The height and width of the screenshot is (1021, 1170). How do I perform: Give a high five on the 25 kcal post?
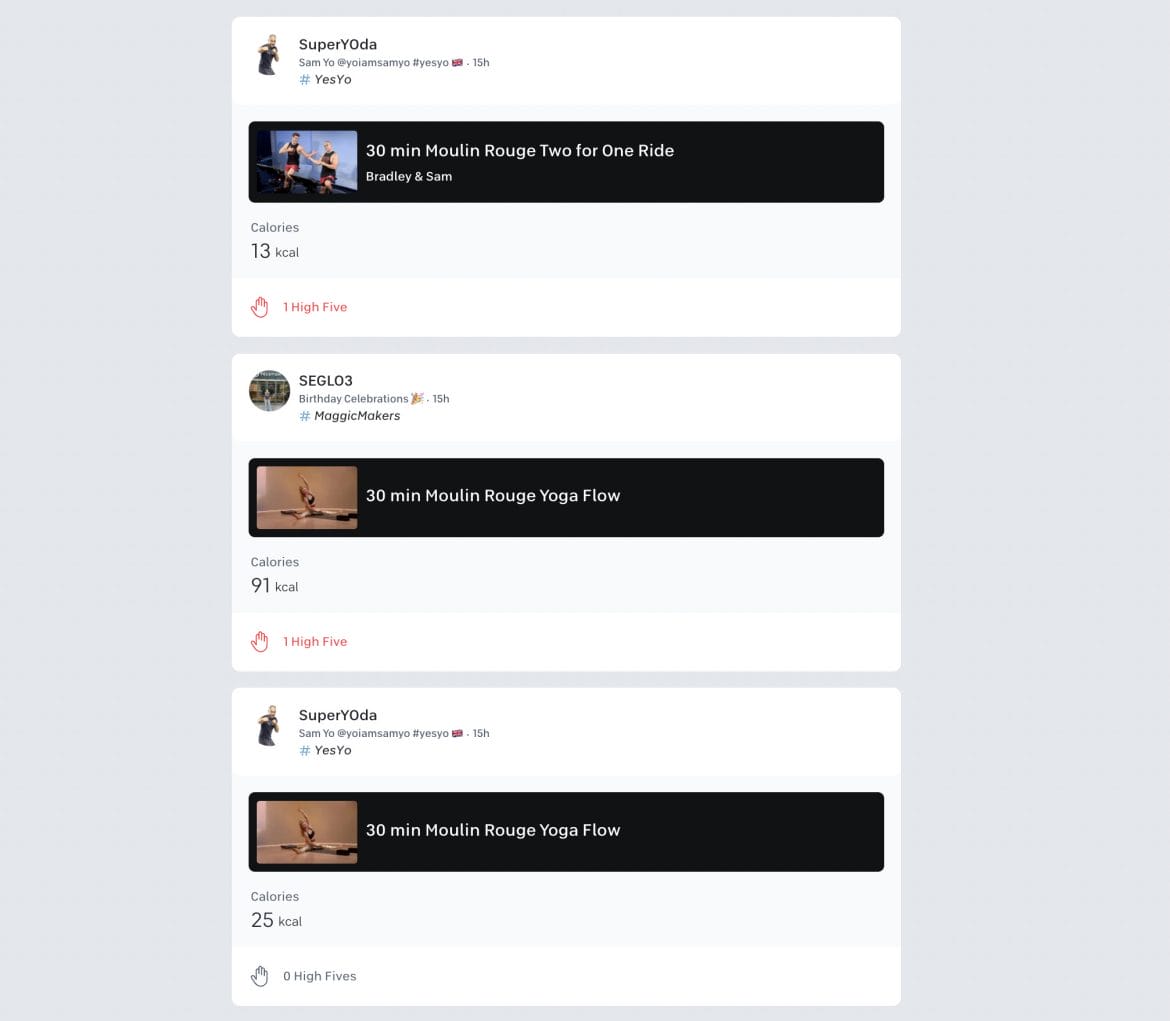click(260, 975)
